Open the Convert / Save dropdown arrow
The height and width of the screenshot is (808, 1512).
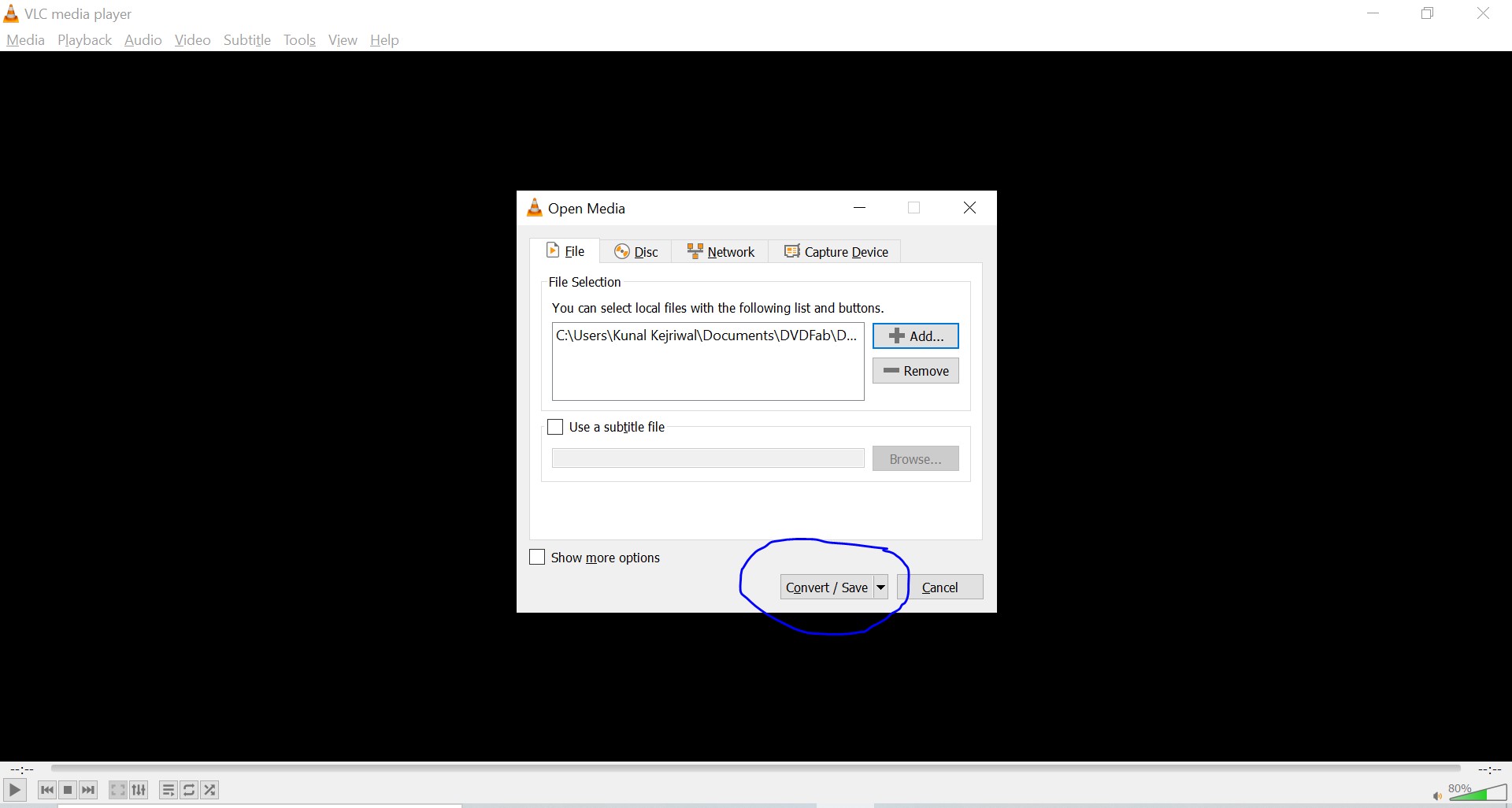tap(880, 587)
